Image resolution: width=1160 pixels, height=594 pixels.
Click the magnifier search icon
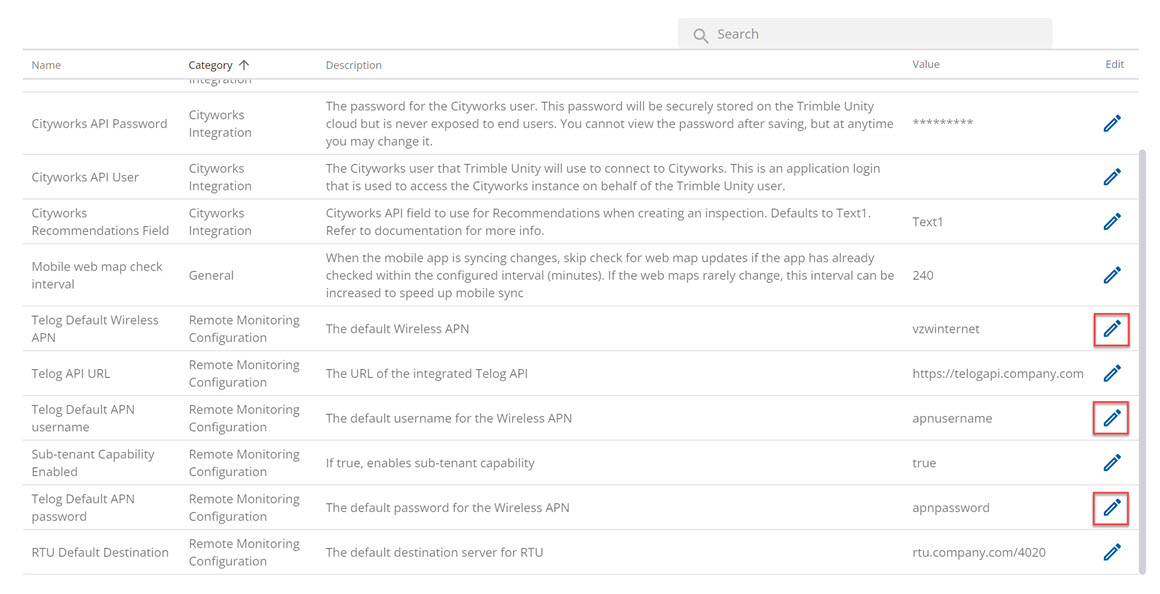[x=700, y=35]
